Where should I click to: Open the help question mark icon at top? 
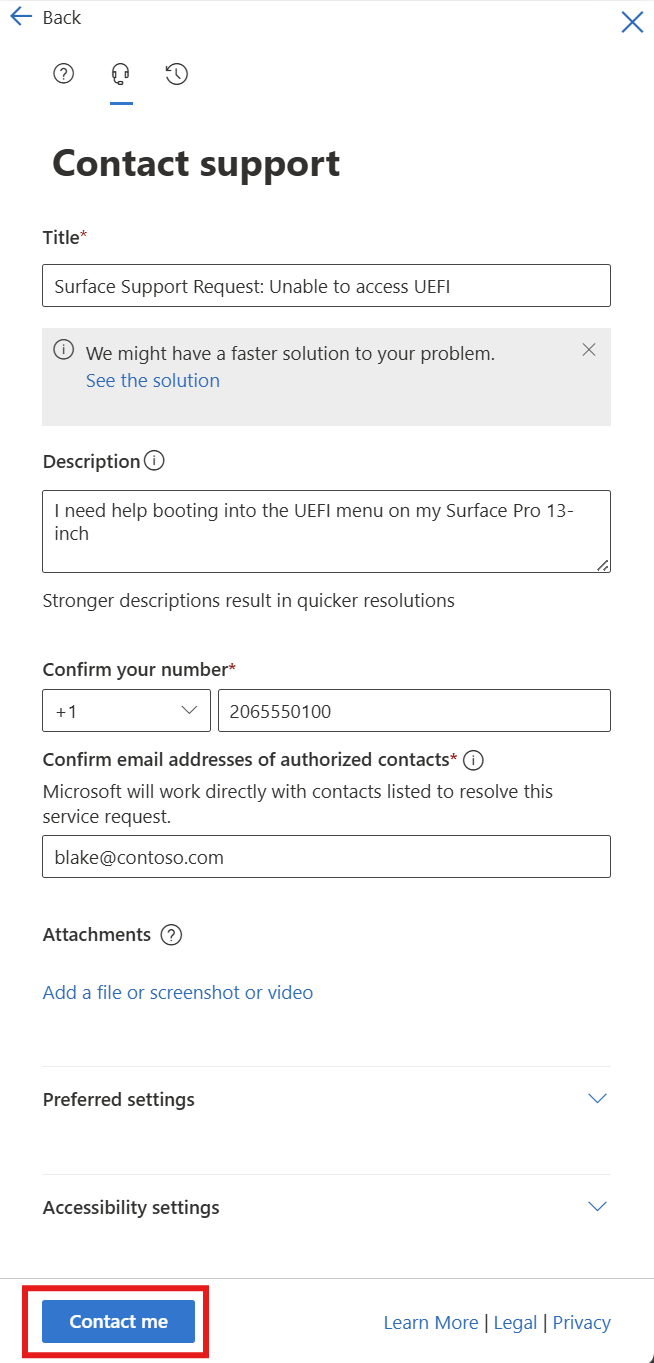pyautogui.click(x=63, y=73)
